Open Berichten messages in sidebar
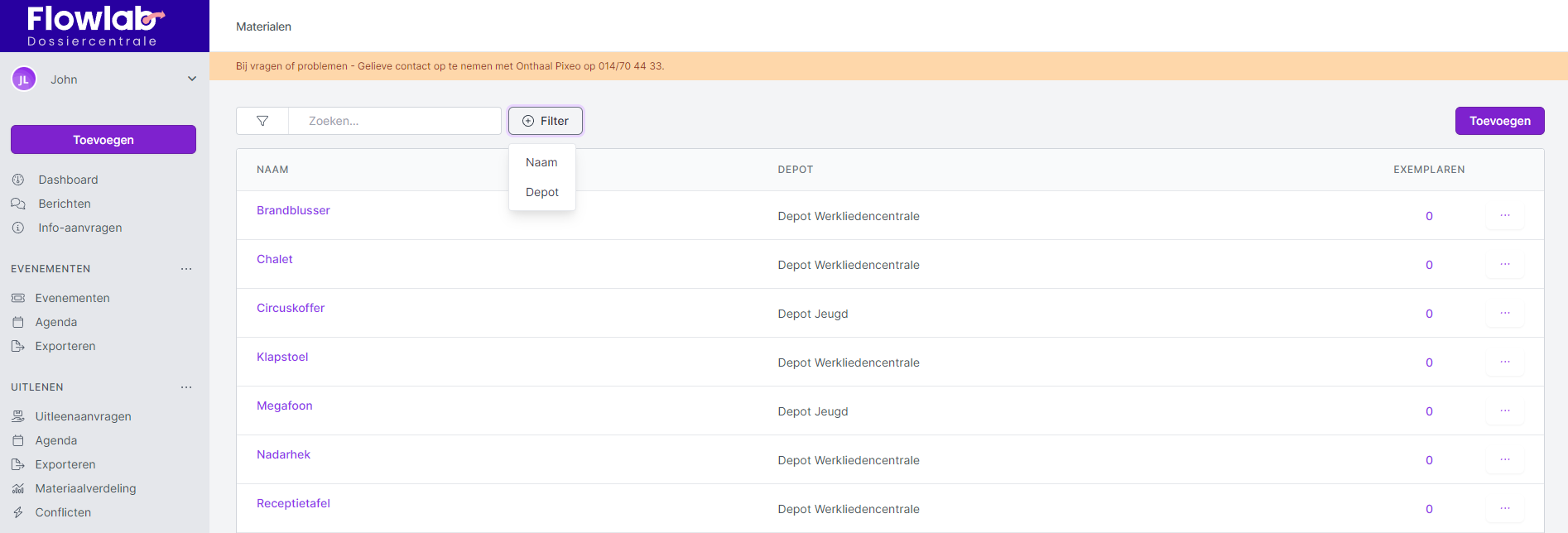Viewport: 1568px width, 533px height. 64,204
